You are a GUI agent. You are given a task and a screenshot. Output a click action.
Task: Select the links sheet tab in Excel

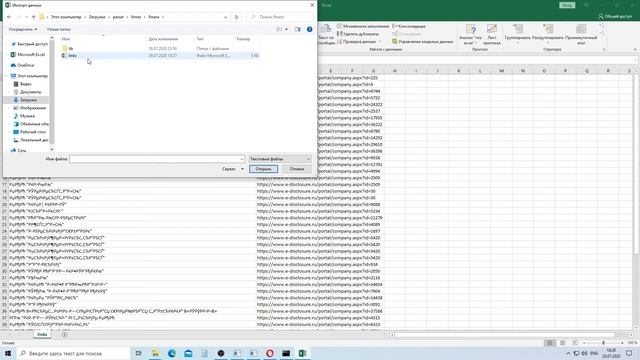(42, 334)
